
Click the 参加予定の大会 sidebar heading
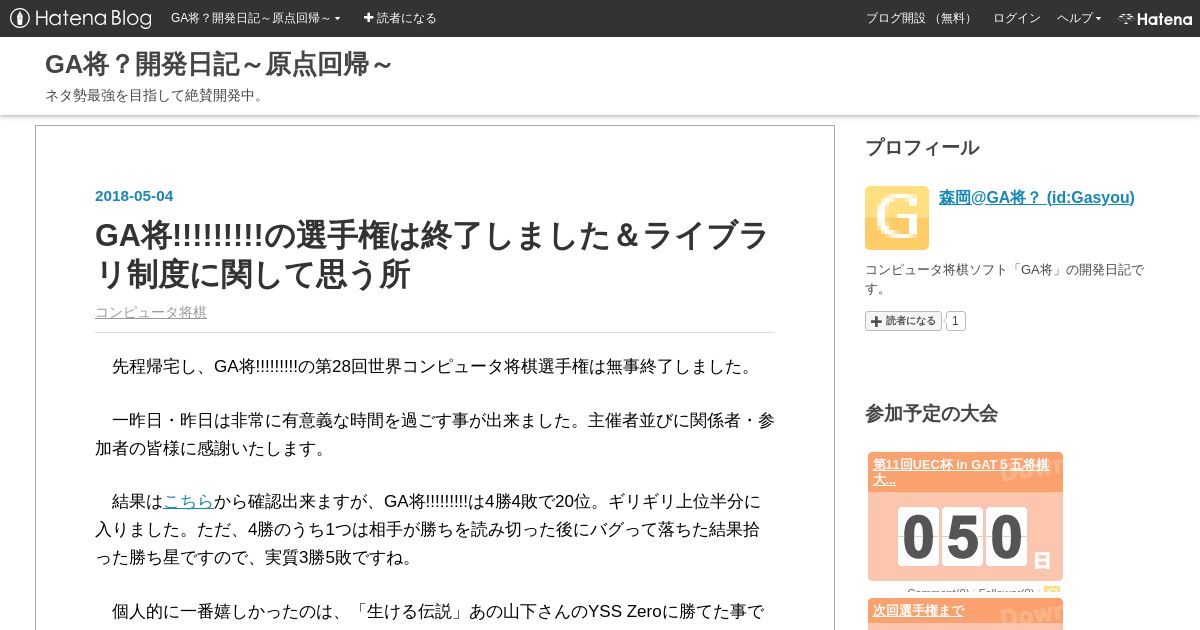coord(931,413)
